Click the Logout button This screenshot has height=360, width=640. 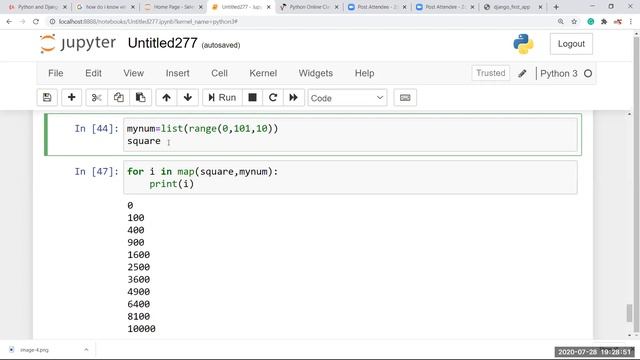(x=571, y=44)
